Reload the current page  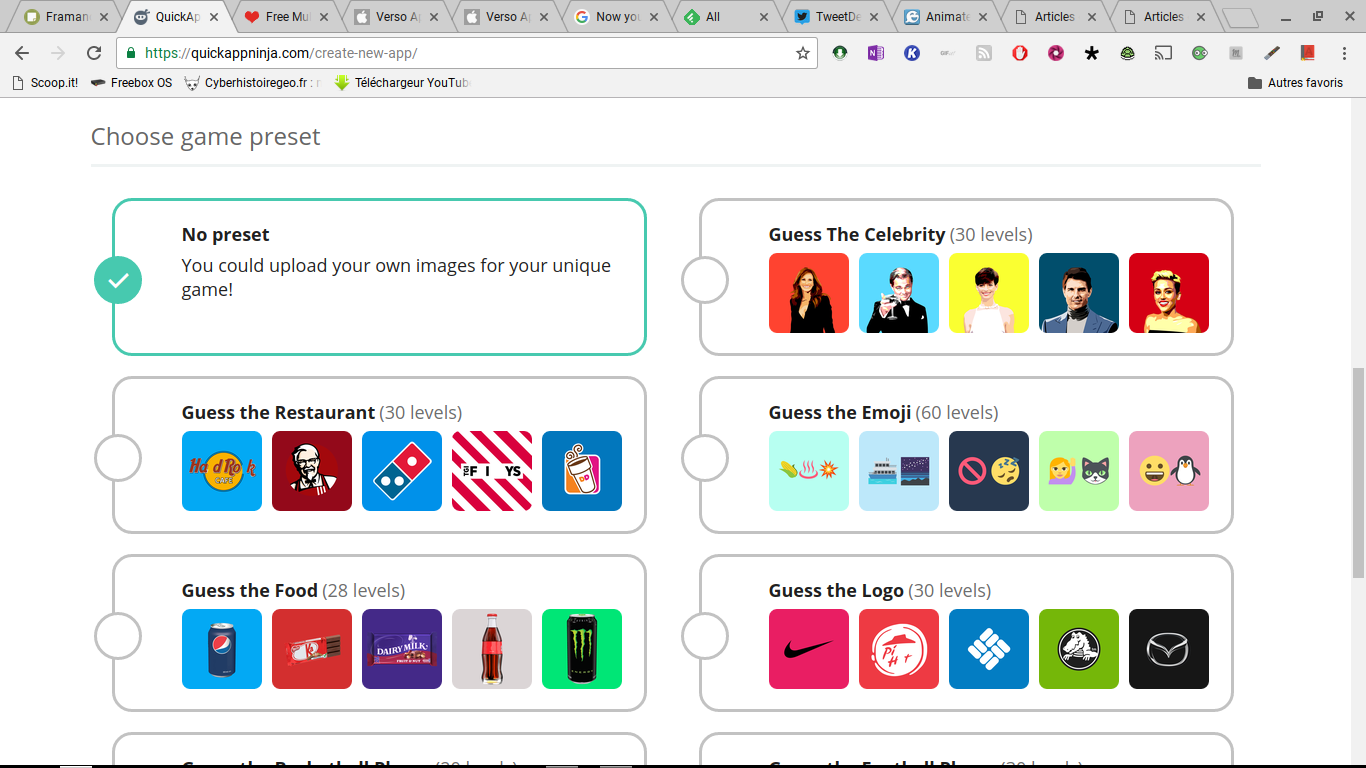[94, 53]
